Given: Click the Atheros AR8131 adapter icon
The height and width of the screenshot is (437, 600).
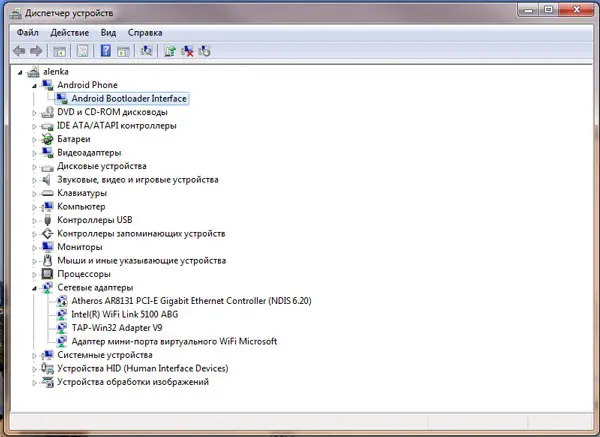Looking at the screenshot, I should [x=62, y=301].
